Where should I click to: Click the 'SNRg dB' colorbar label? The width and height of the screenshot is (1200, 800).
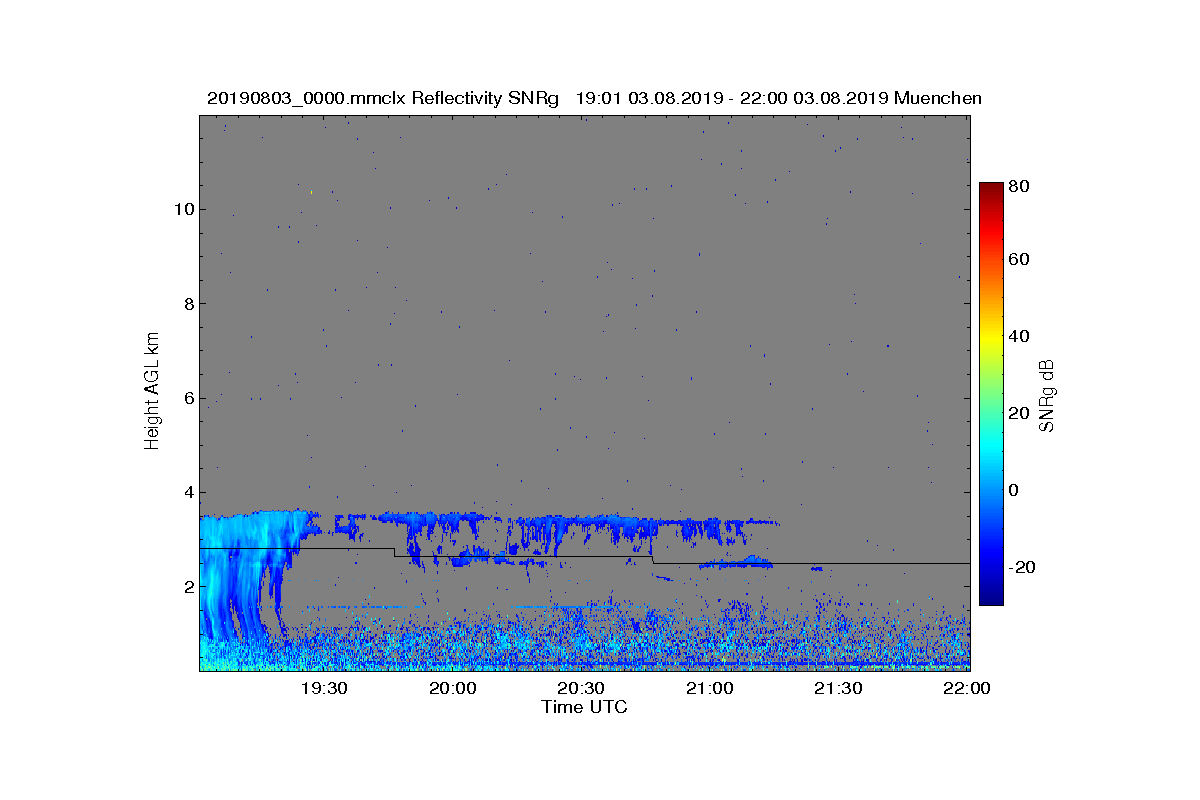(x=1047, y=395)
